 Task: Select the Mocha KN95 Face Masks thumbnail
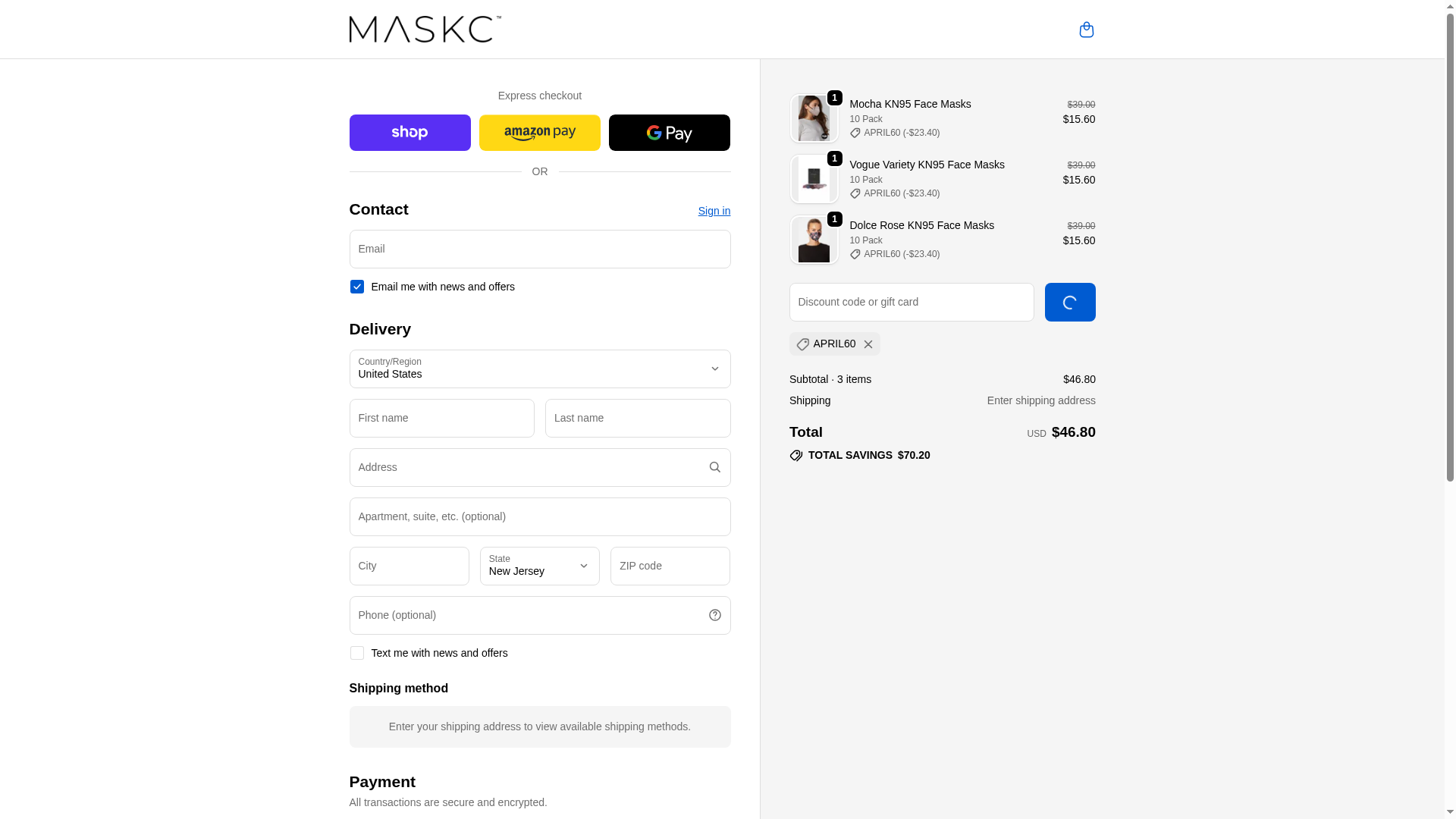(814, 118)
